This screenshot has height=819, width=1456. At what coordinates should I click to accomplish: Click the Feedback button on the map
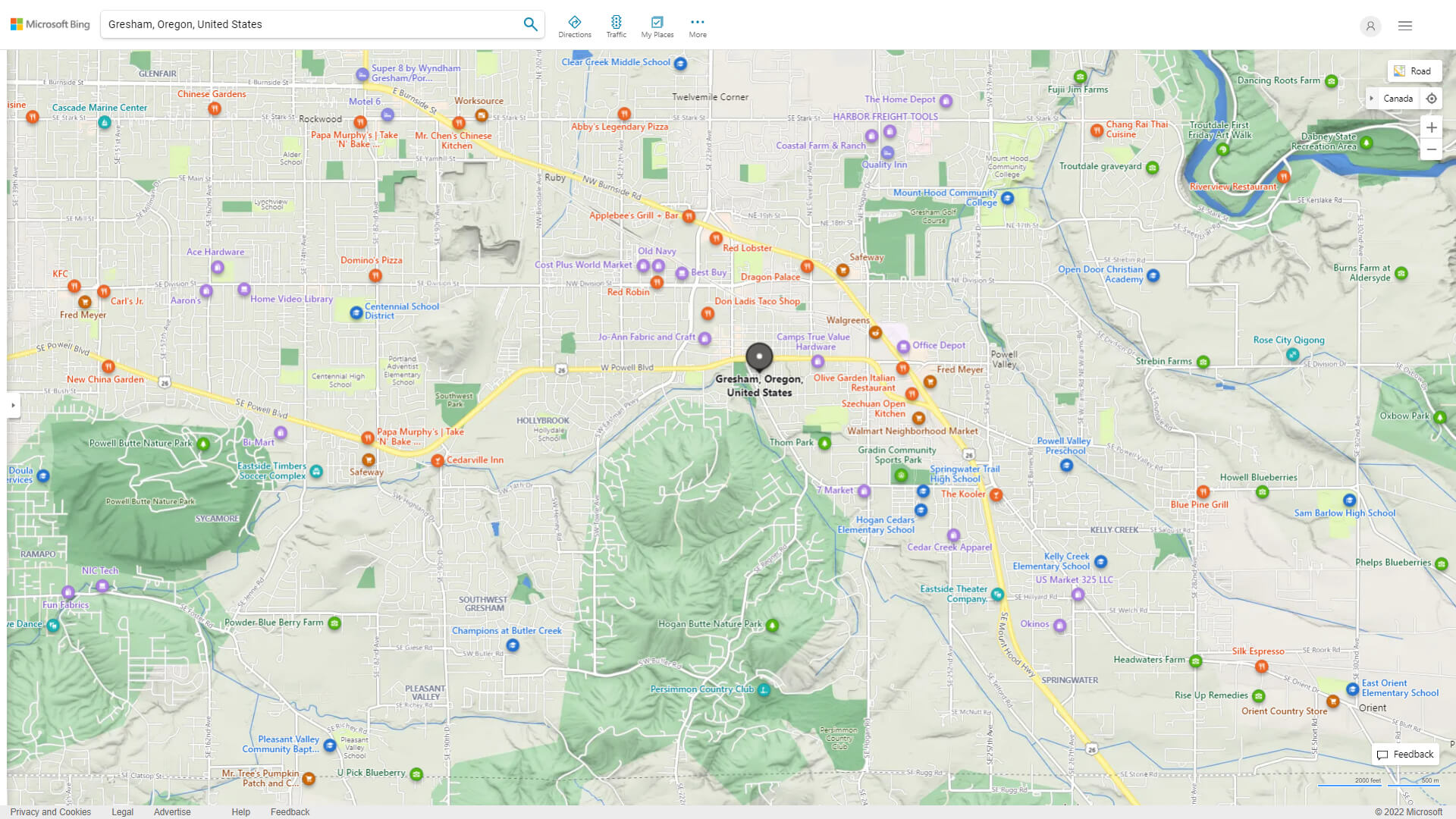pos(1405,754)
